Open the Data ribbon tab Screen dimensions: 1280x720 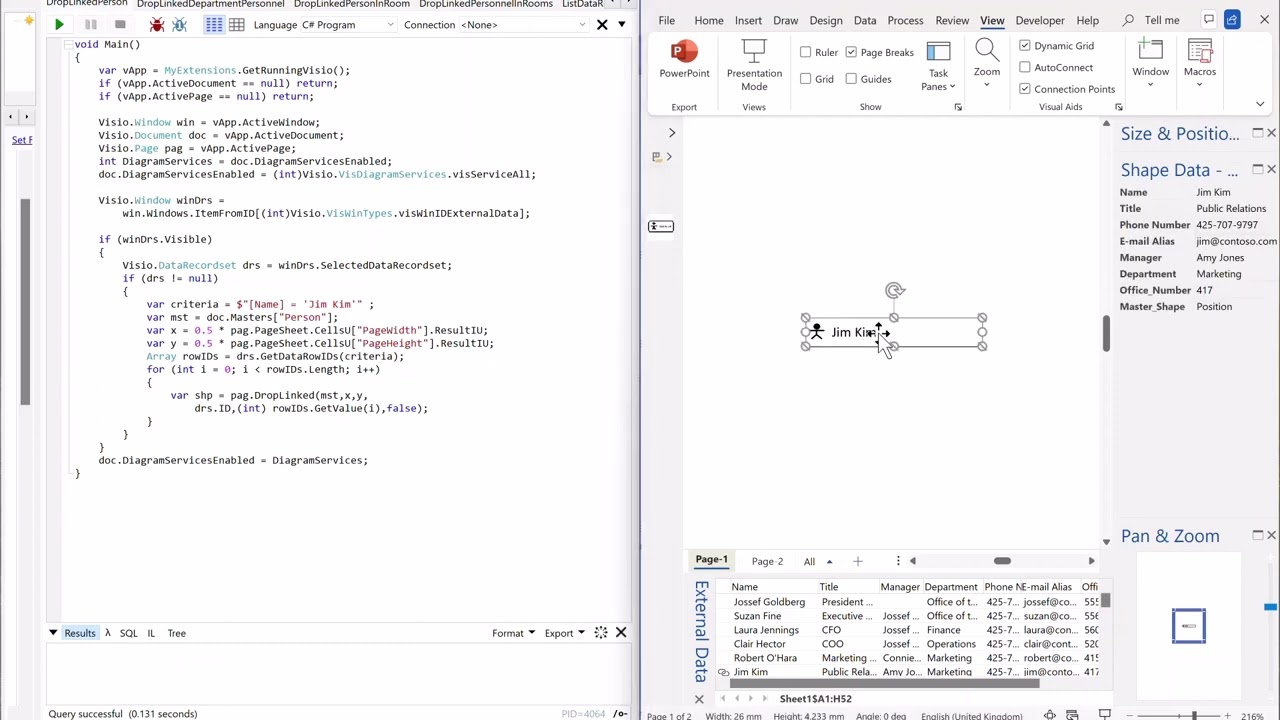point(865,20)
